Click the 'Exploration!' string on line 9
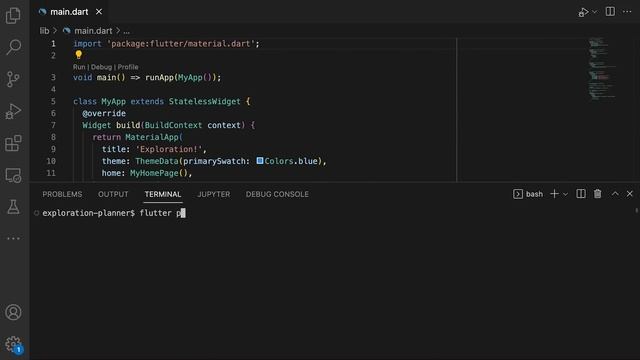 (169, 149)
